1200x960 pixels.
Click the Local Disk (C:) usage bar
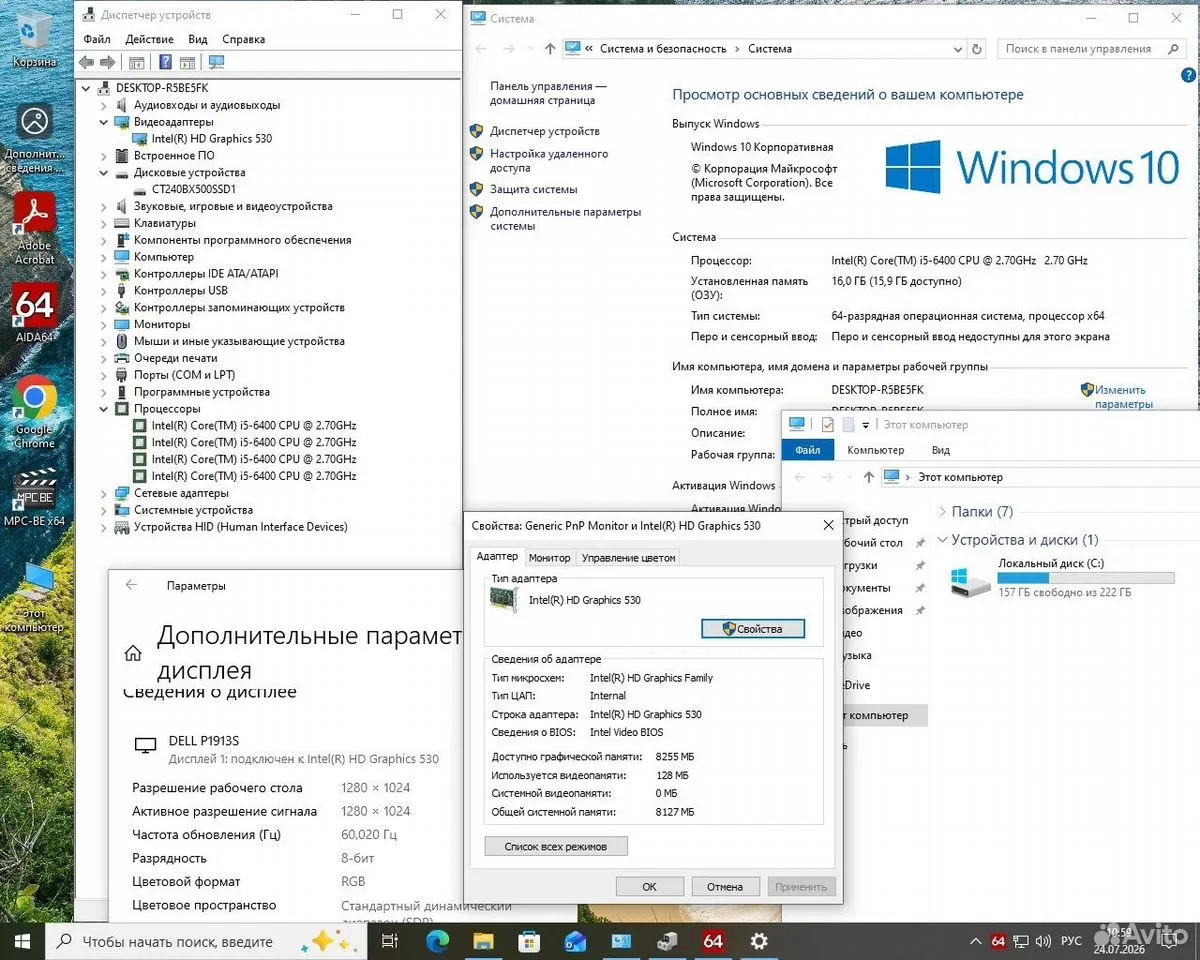[x=1086, y=578]
